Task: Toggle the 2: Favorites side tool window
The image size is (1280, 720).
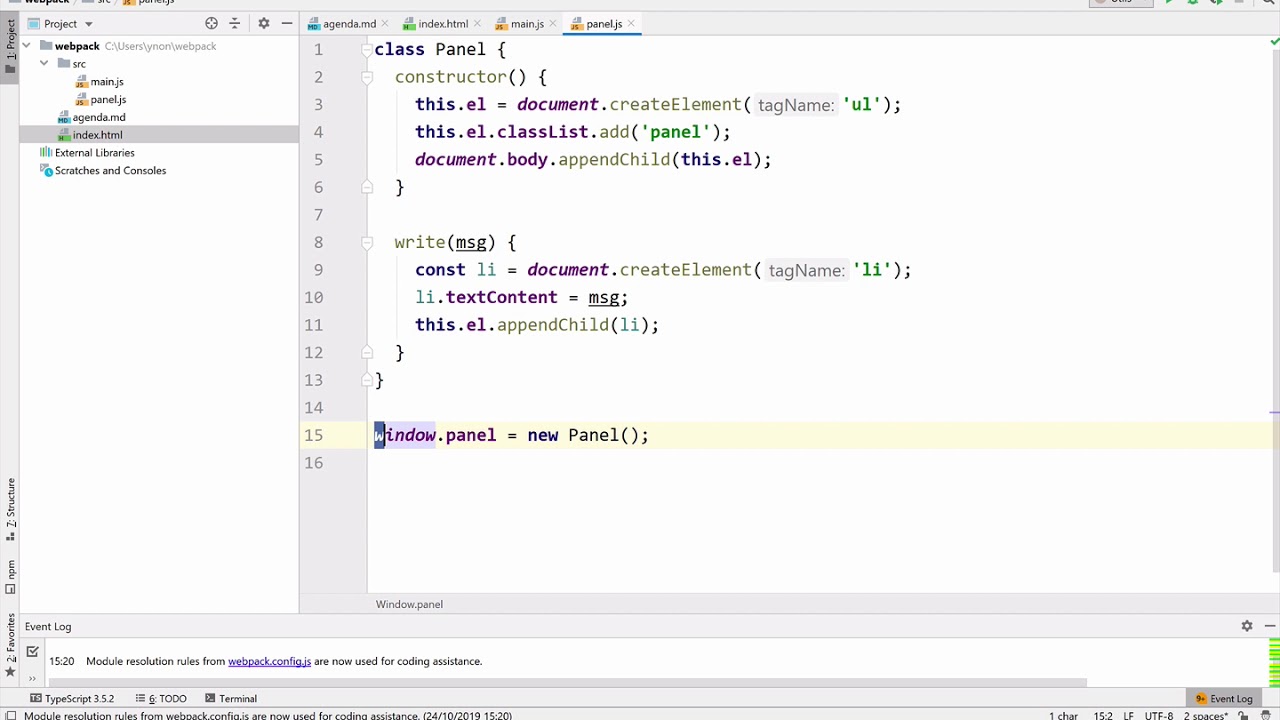Action: pyautogui.click(x=10, y=644)
